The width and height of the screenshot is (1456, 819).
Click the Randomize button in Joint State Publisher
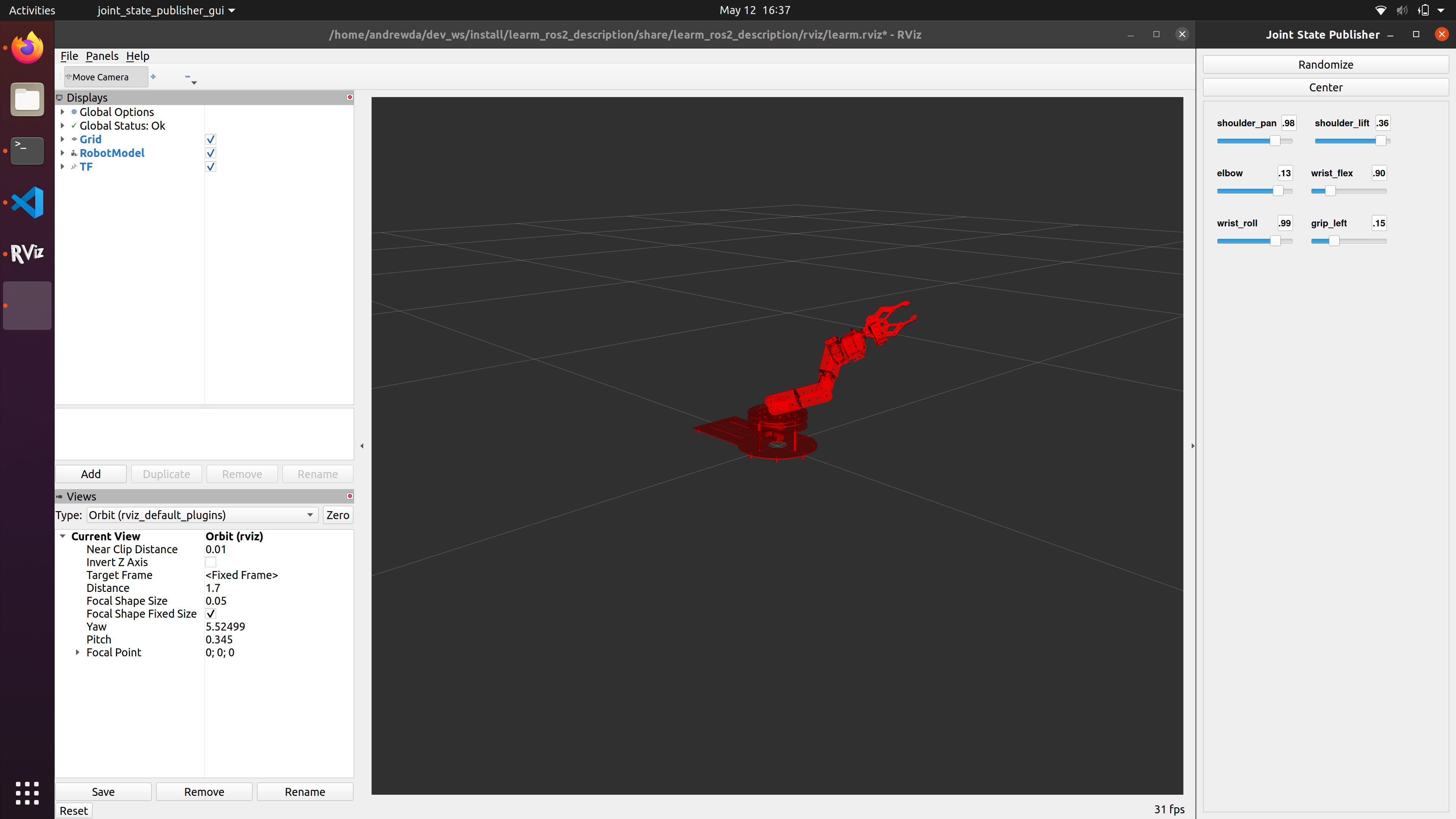[1325, 64]
